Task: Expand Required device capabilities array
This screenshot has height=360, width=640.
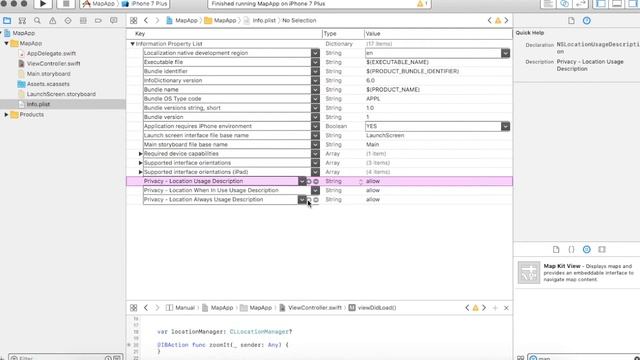Action: click(140, 154)
